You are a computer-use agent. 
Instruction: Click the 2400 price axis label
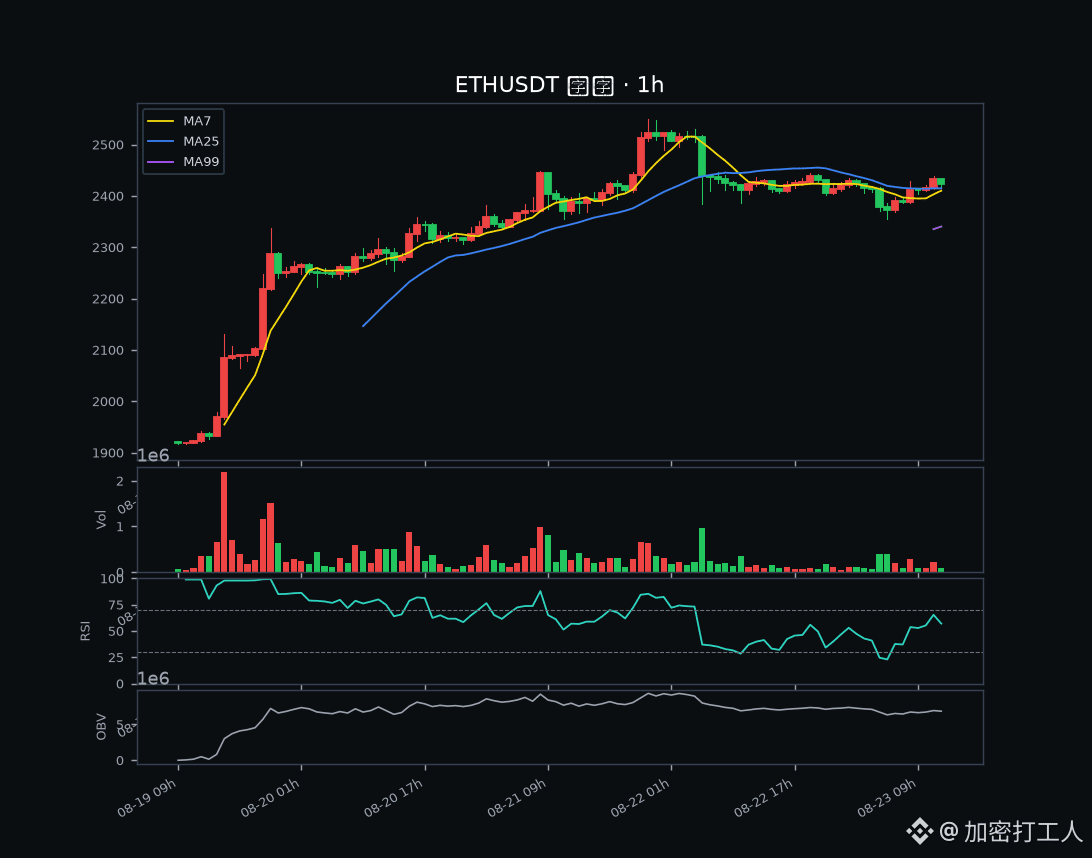pyautogui.click(x=108, y=197)
